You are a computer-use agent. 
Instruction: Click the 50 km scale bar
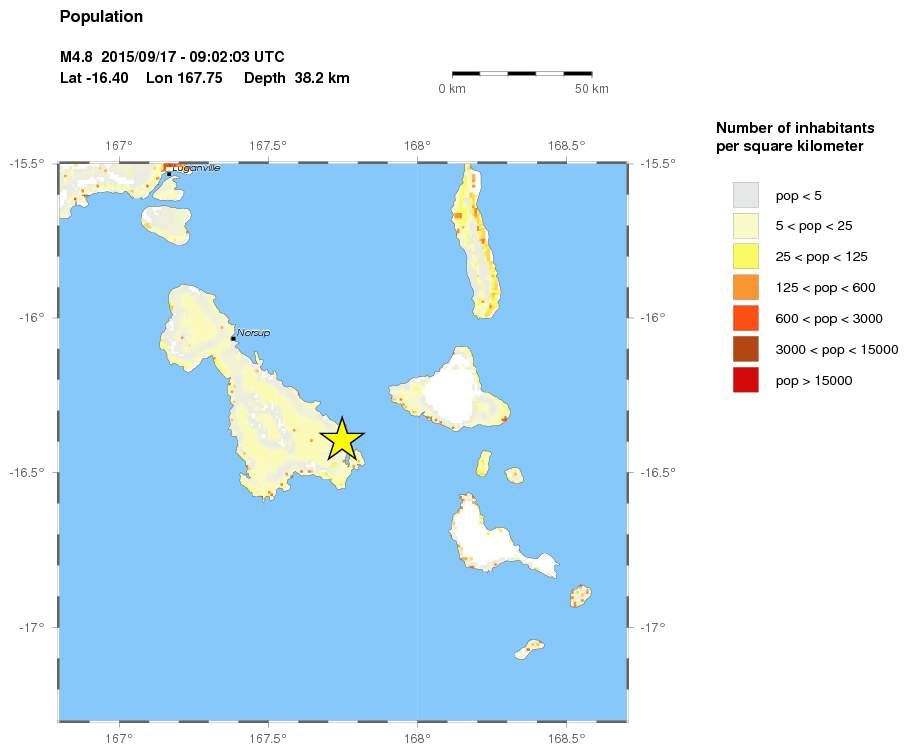pos(522,73)
